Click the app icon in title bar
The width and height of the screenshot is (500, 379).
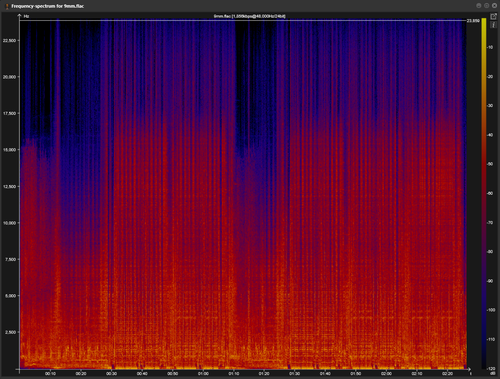(7, 6)
